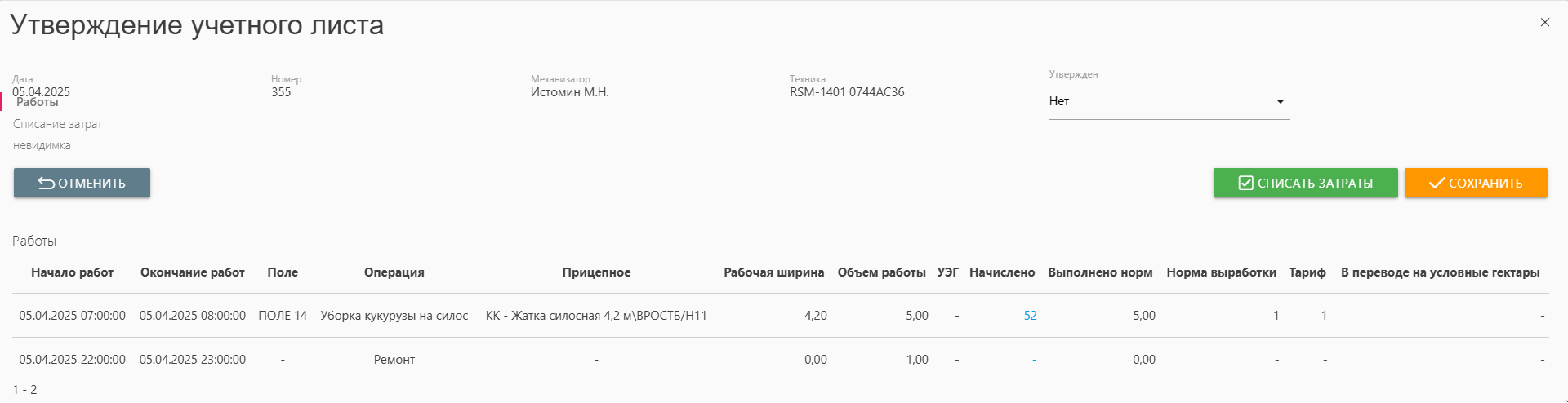Save with the orange Сохранить button

1475,183
